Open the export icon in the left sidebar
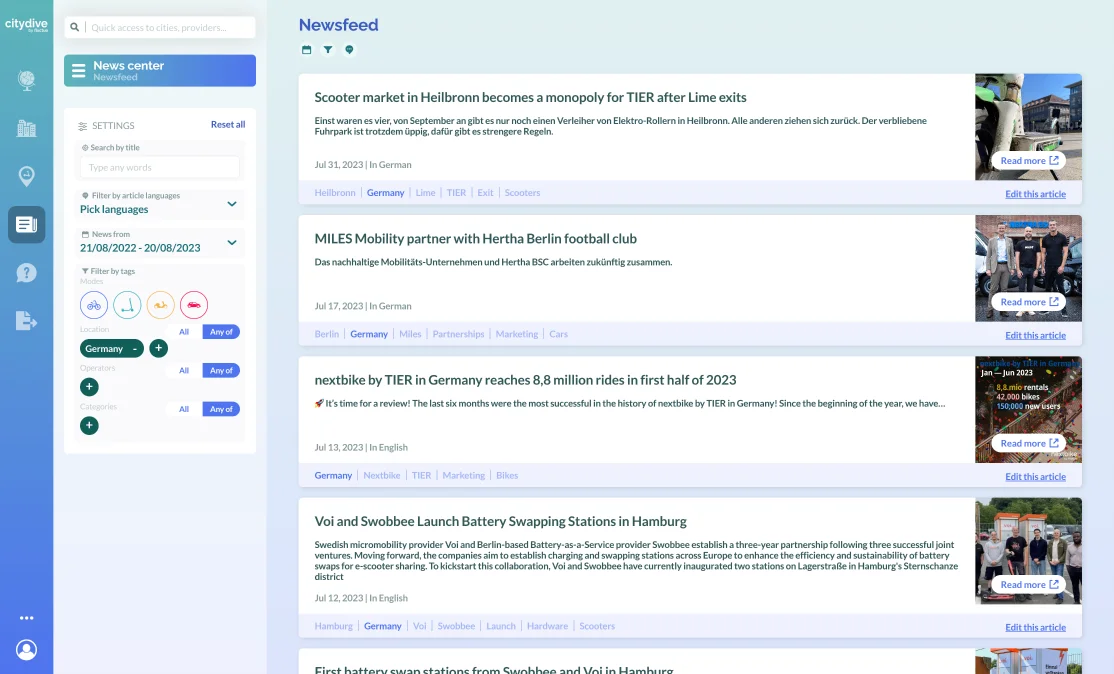 point(26,318)
